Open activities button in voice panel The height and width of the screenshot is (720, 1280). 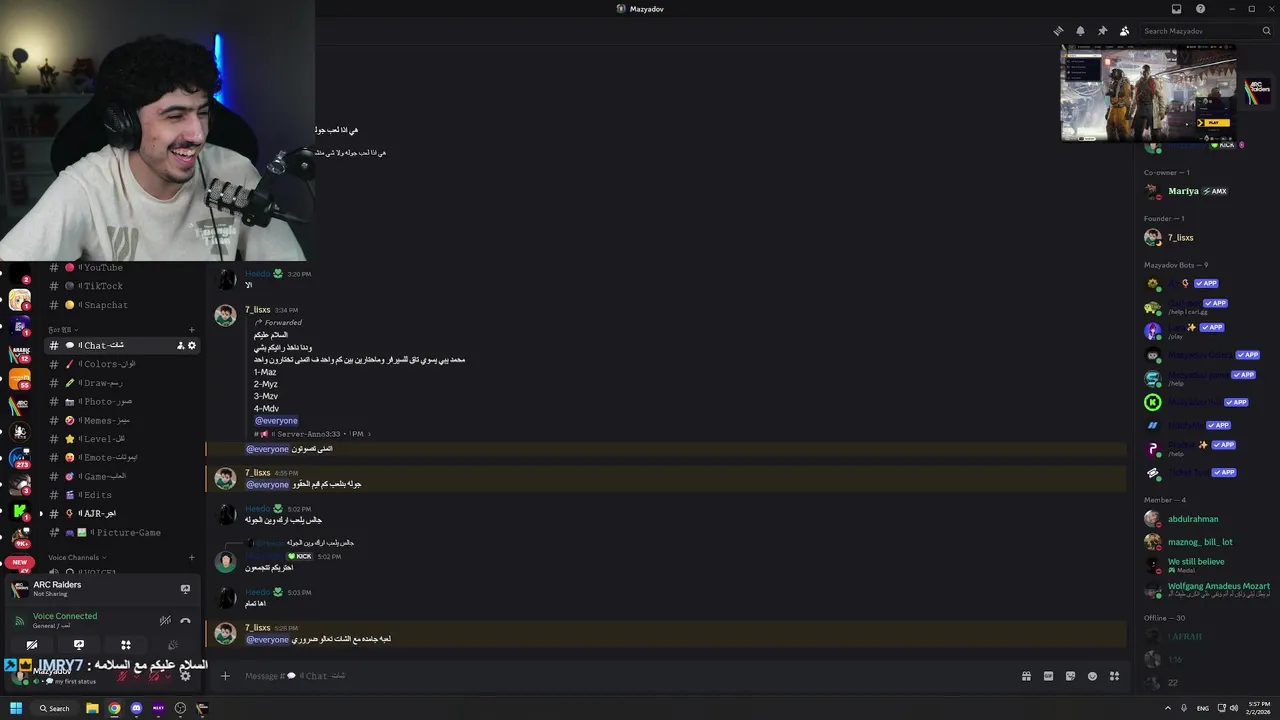[126, 645]
